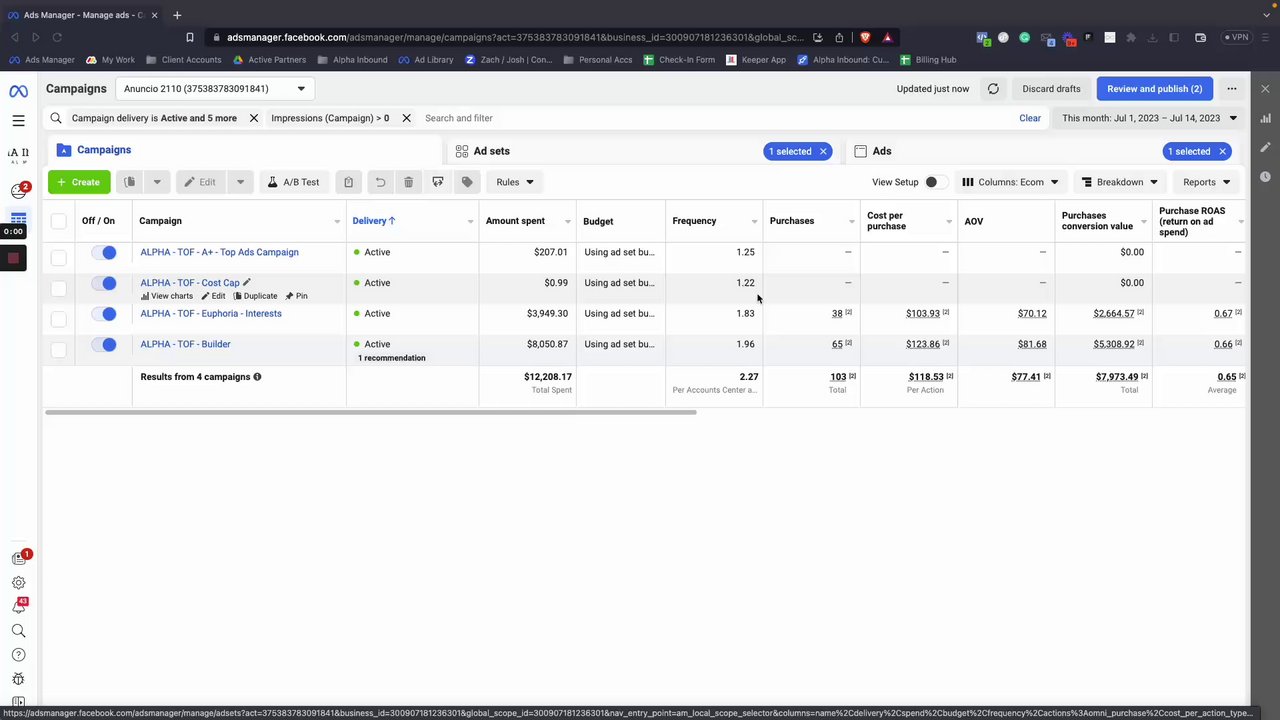Open the settings gear in left sidebar

point(18,583)
